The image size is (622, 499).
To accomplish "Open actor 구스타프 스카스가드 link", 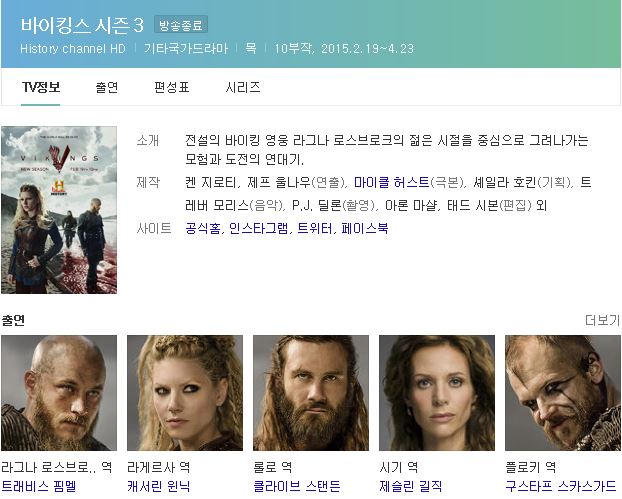I will click(561, 486).
